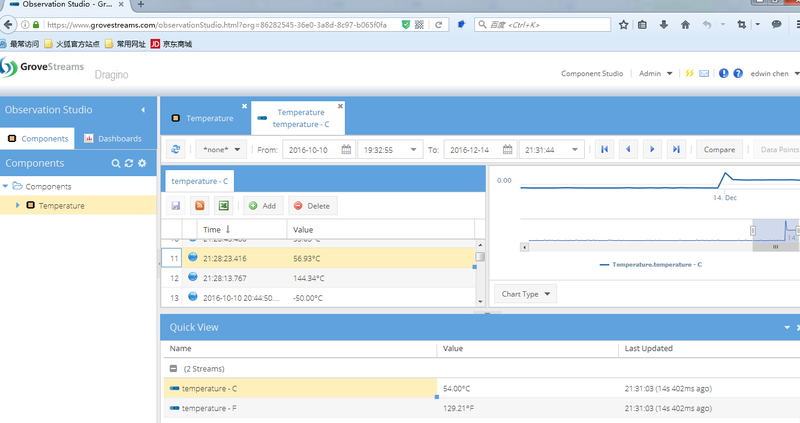This screenshot has height=423, width=800.
Task: Go to next time range arrow
Action: pyautogui.click(x=652, y=150)
